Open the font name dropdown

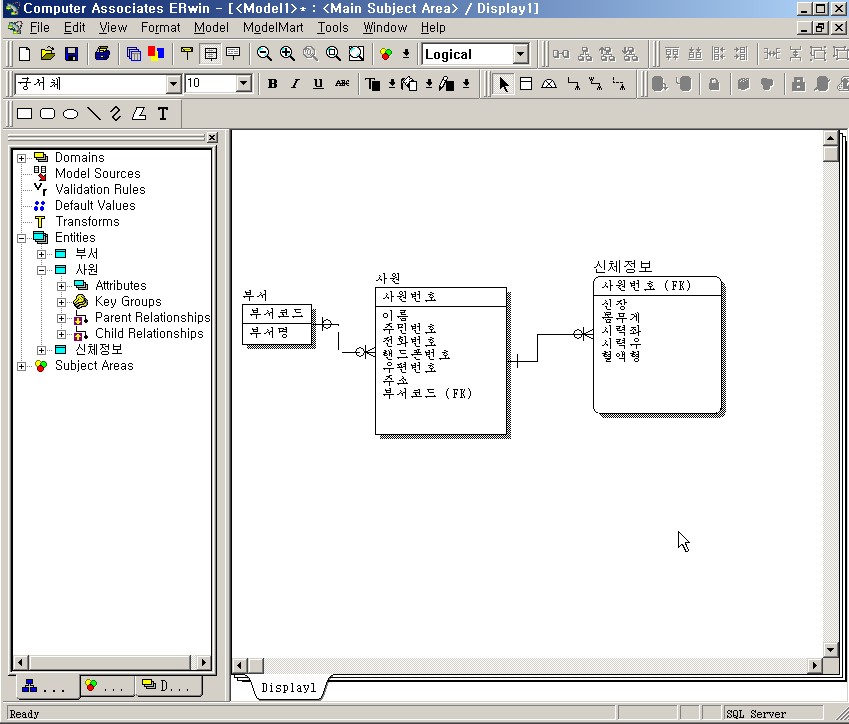[x=173, y=83]
